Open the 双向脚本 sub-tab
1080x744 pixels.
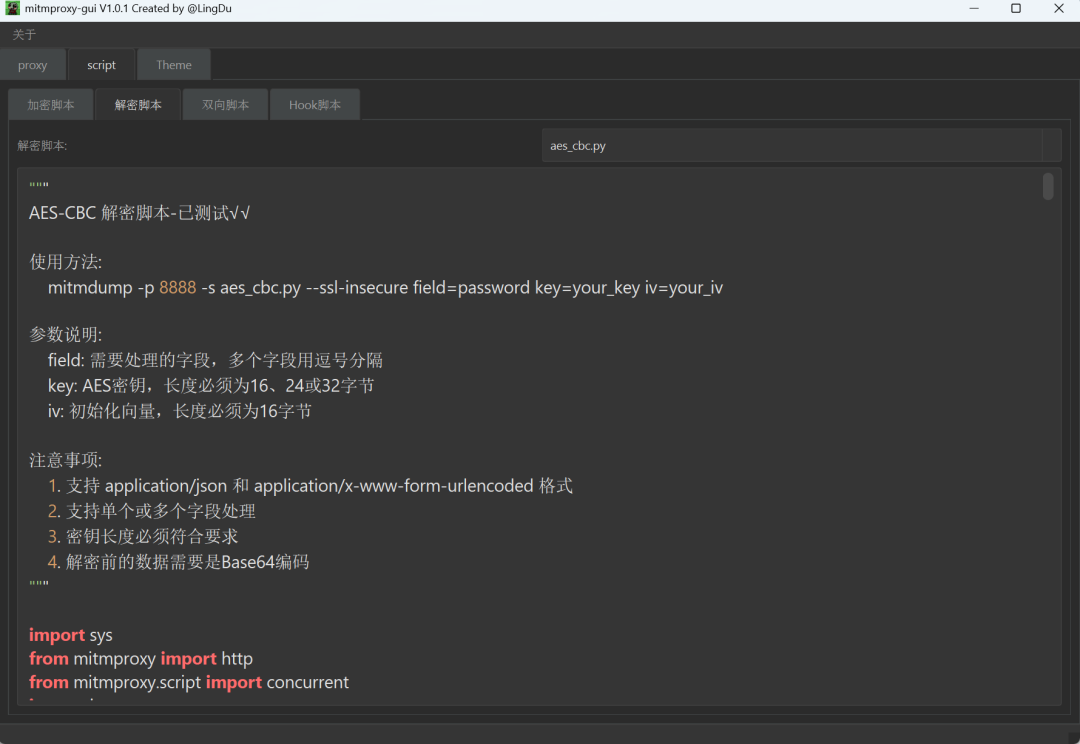(x=225, y=105)
